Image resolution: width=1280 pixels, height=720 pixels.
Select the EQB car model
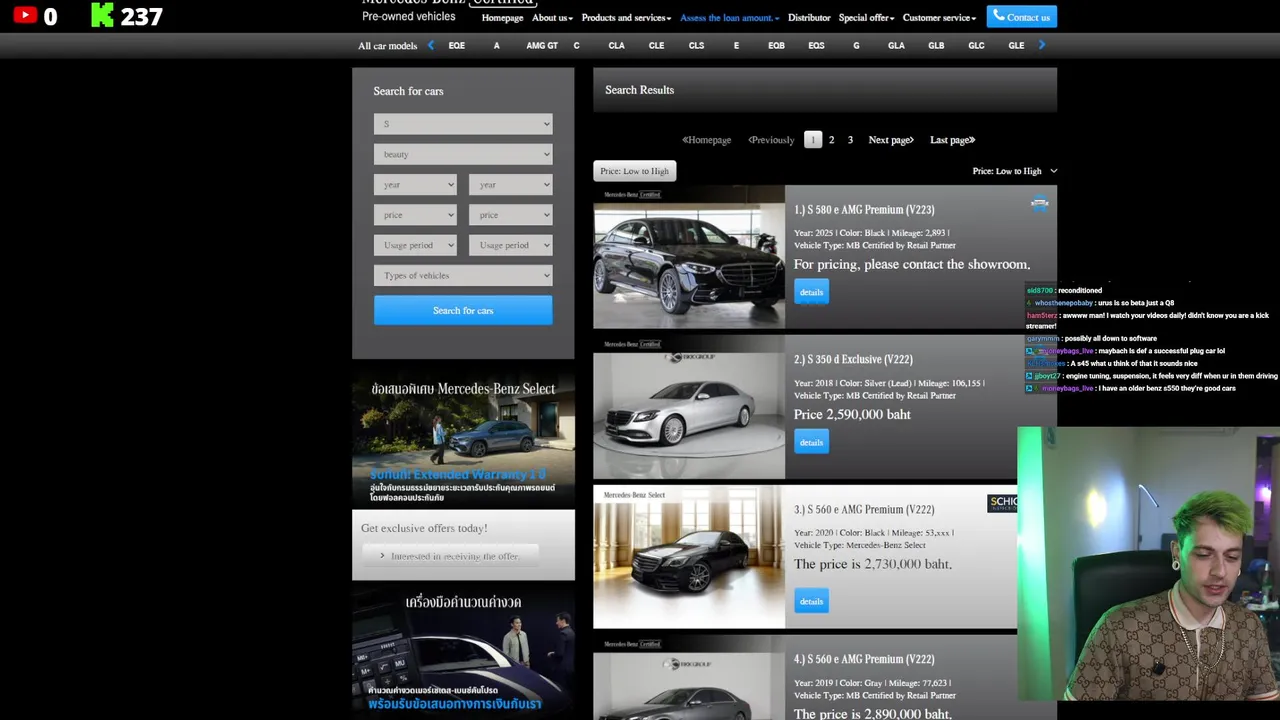coord(776,46)
